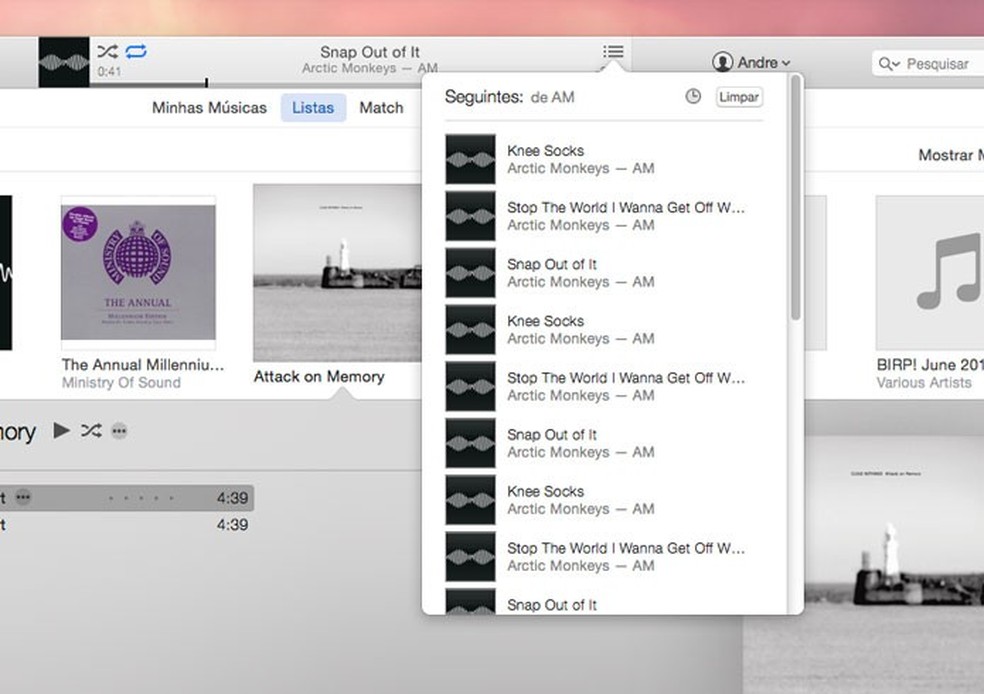Show recently played history clock icon

point(693,97)
